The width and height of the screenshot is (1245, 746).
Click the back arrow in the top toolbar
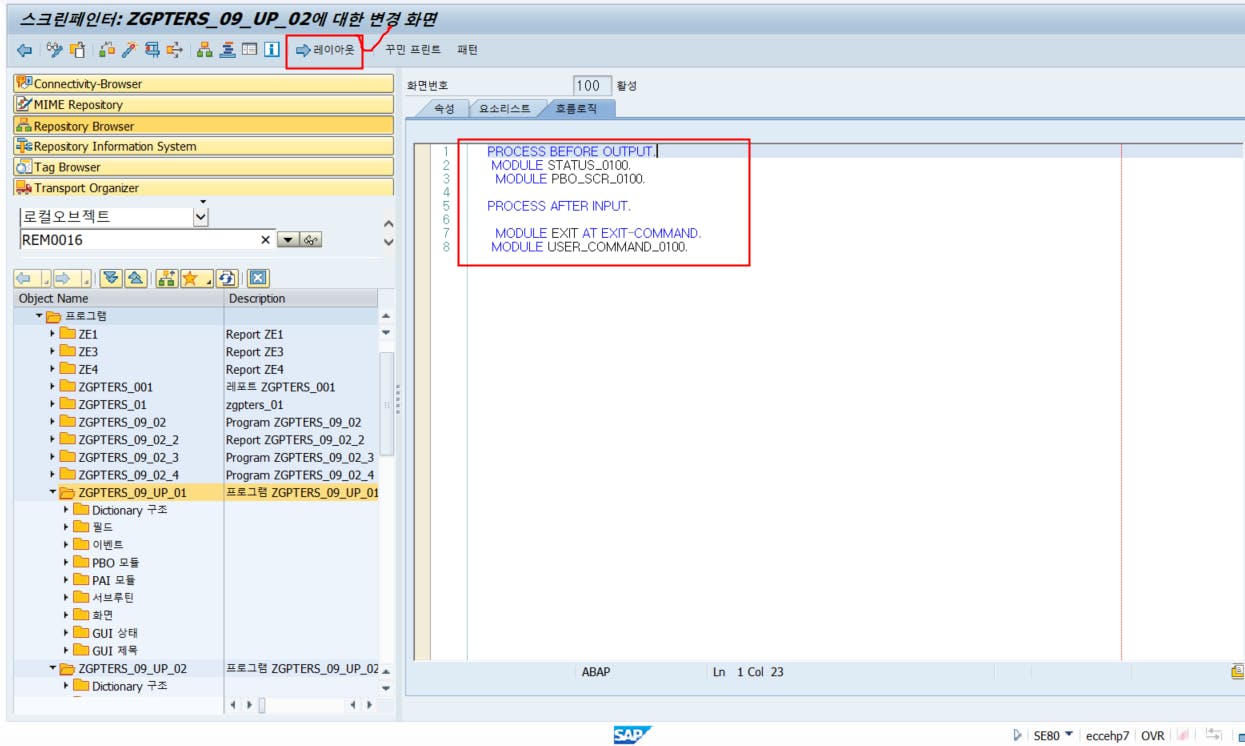[x=24, y=50]
